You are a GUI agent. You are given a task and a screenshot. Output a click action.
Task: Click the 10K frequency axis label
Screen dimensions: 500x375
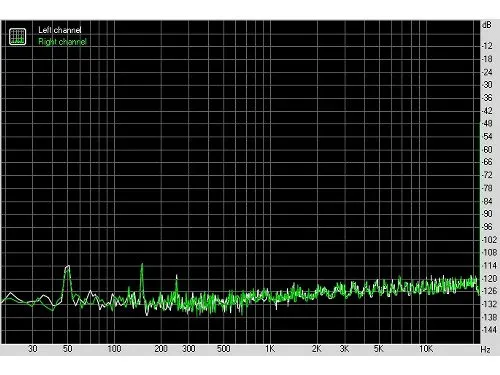(x=426, y=349)
